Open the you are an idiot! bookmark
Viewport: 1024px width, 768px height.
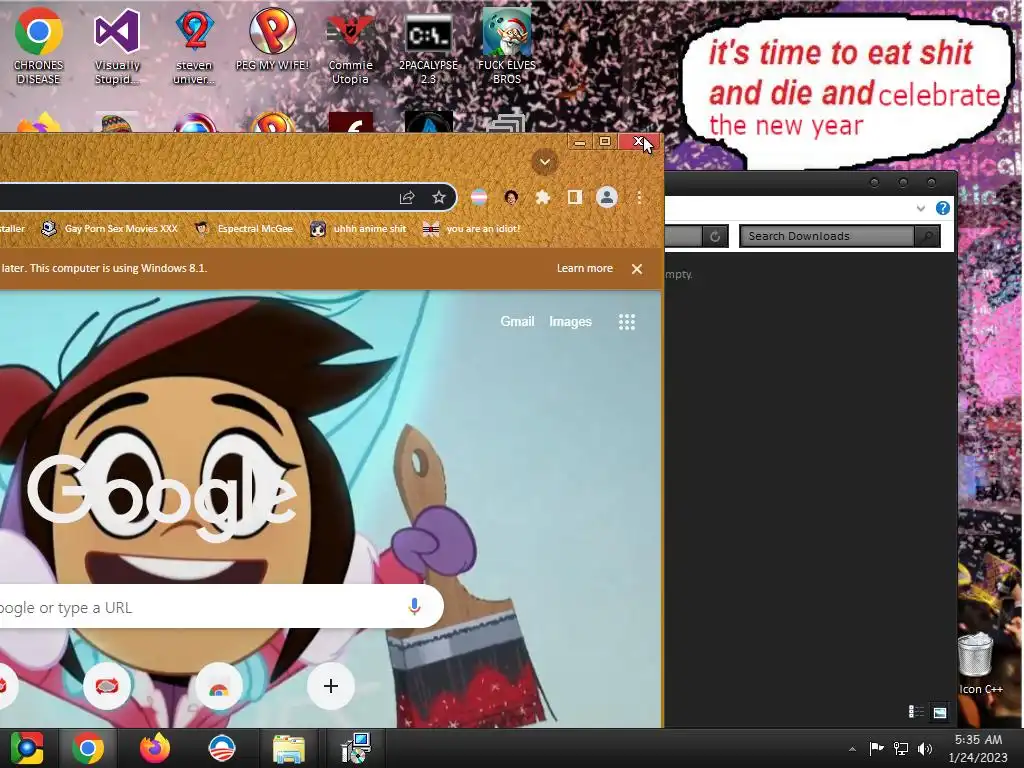pyautogui.click(x=472, y=229)
